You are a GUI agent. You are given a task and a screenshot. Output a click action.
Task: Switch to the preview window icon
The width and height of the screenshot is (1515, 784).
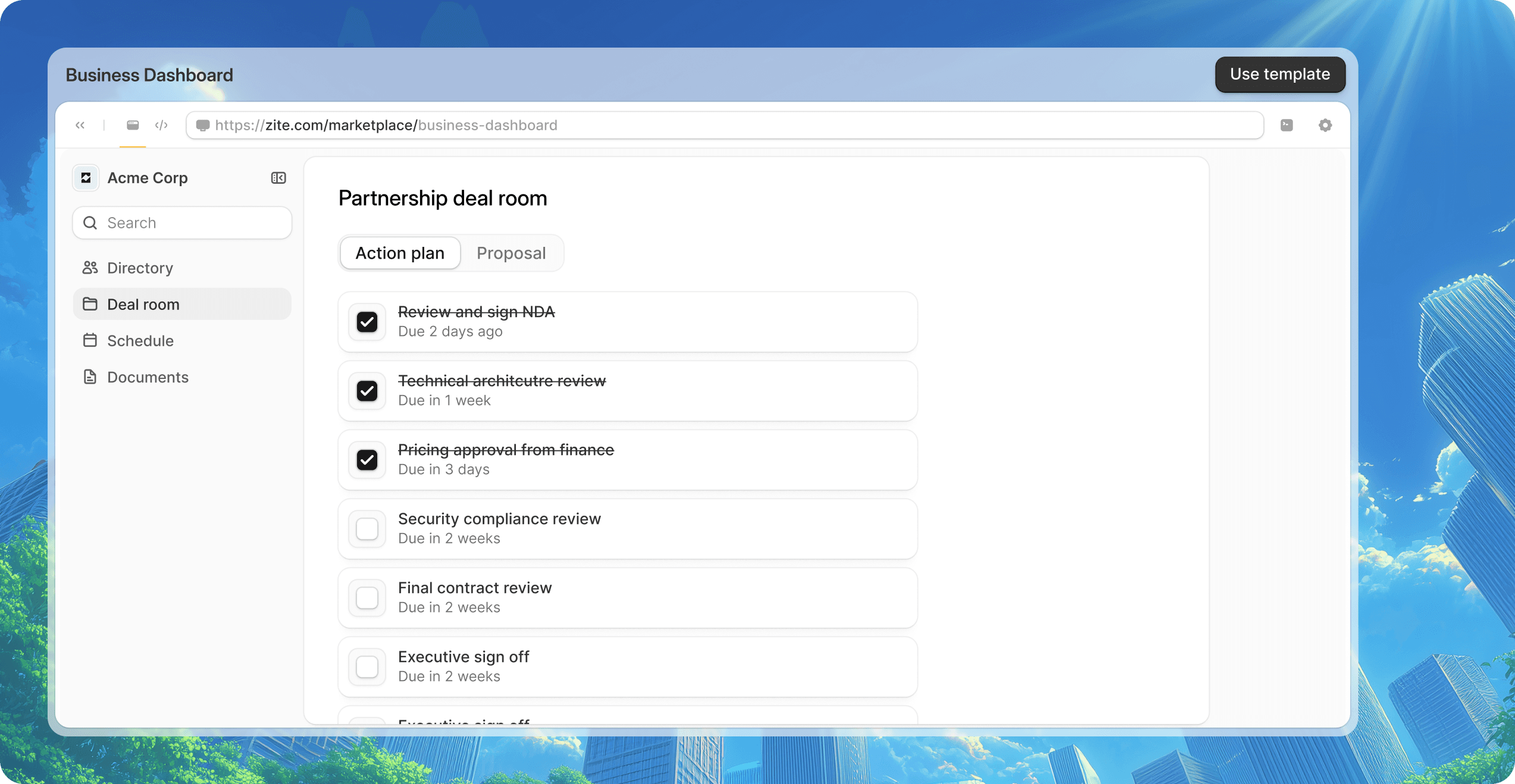click(x=133, y=125)
